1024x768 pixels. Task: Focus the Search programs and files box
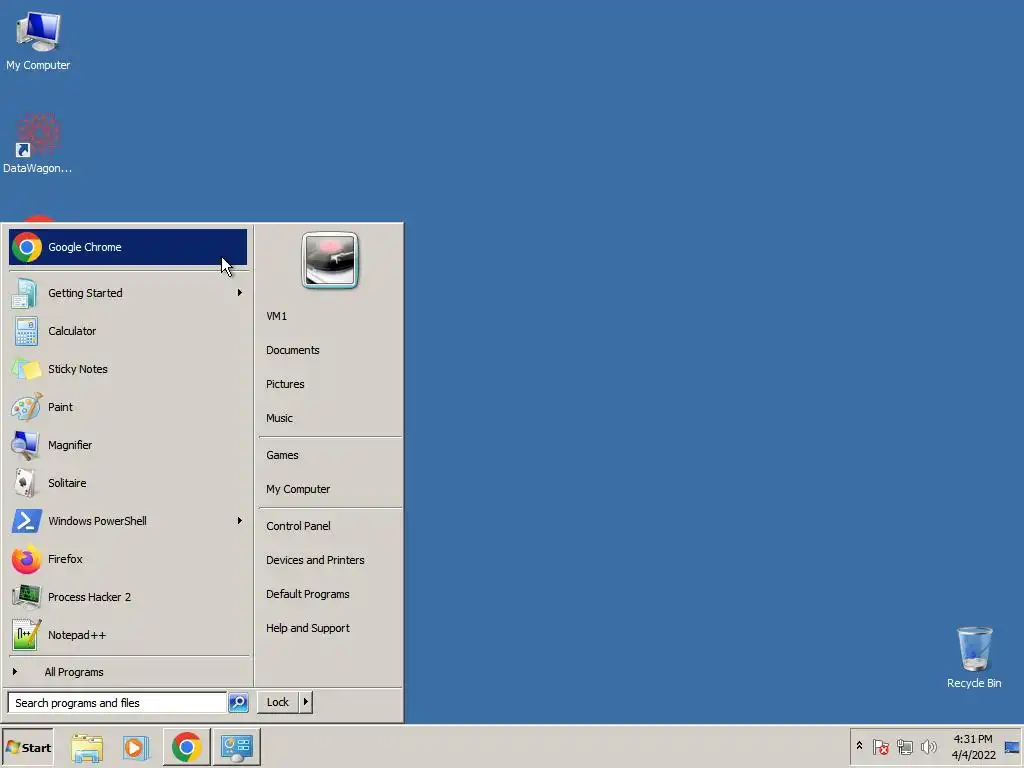[x=117, y=703]
